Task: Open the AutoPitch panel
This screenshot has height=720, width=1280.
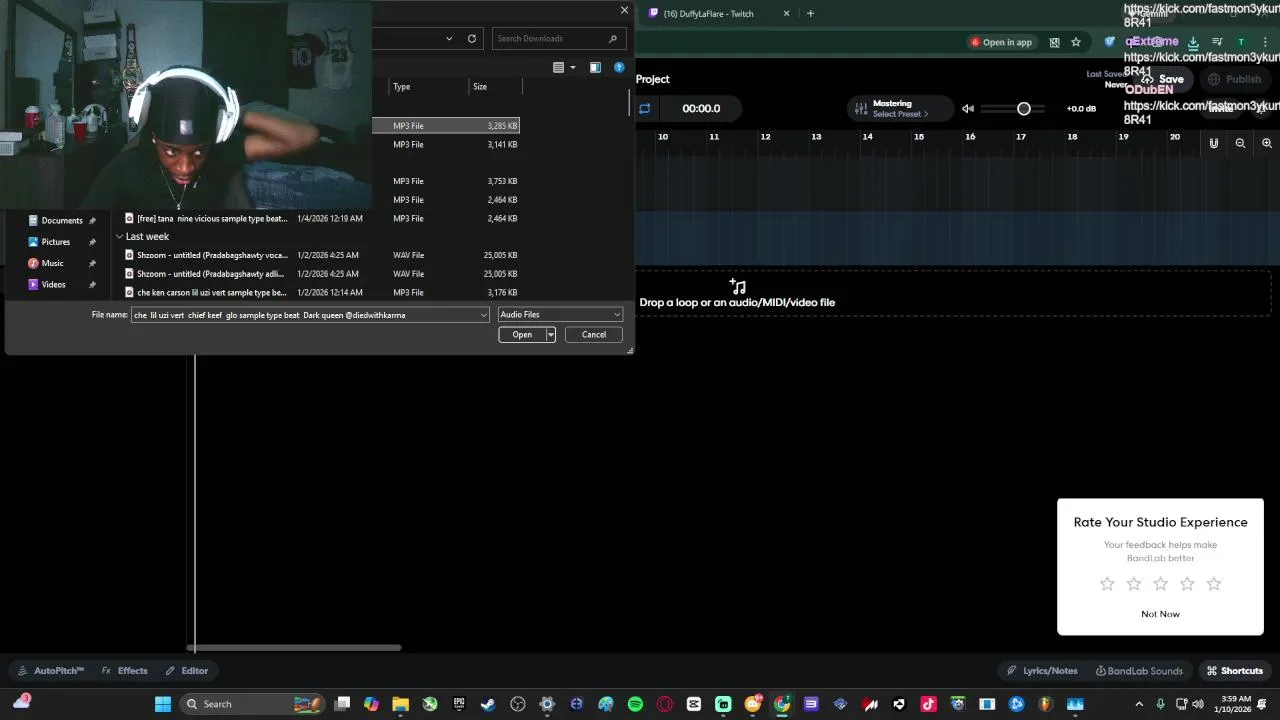Action: click(50, 671)
